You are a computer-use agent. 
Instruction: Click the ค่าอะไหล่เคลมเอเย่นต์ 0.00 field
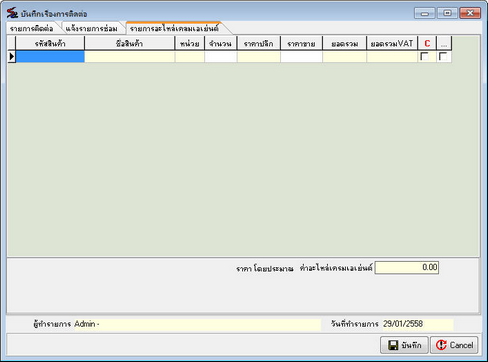click(x=407, y=267)
